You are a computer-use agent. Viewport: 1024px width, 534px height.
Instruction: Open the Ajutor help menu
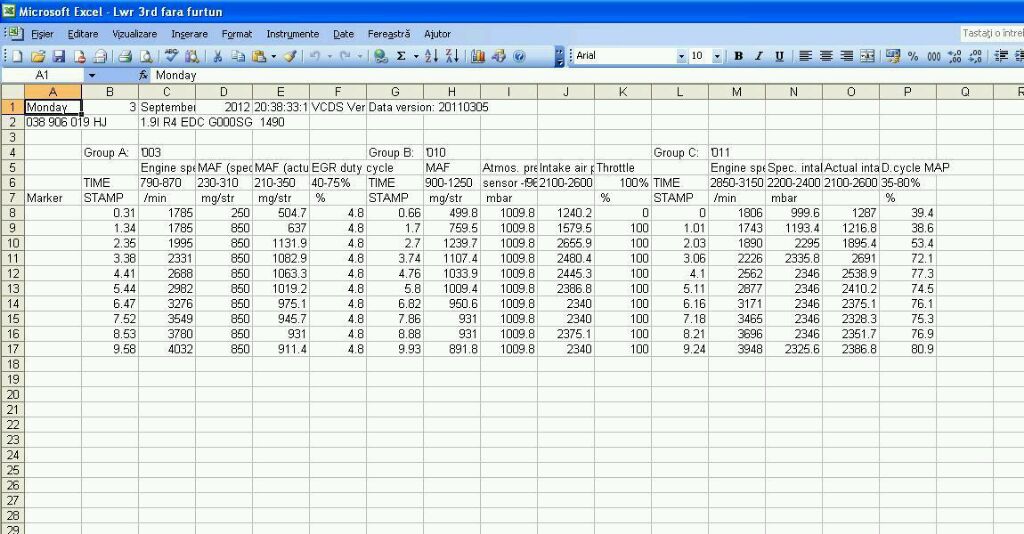coord(437,34)
